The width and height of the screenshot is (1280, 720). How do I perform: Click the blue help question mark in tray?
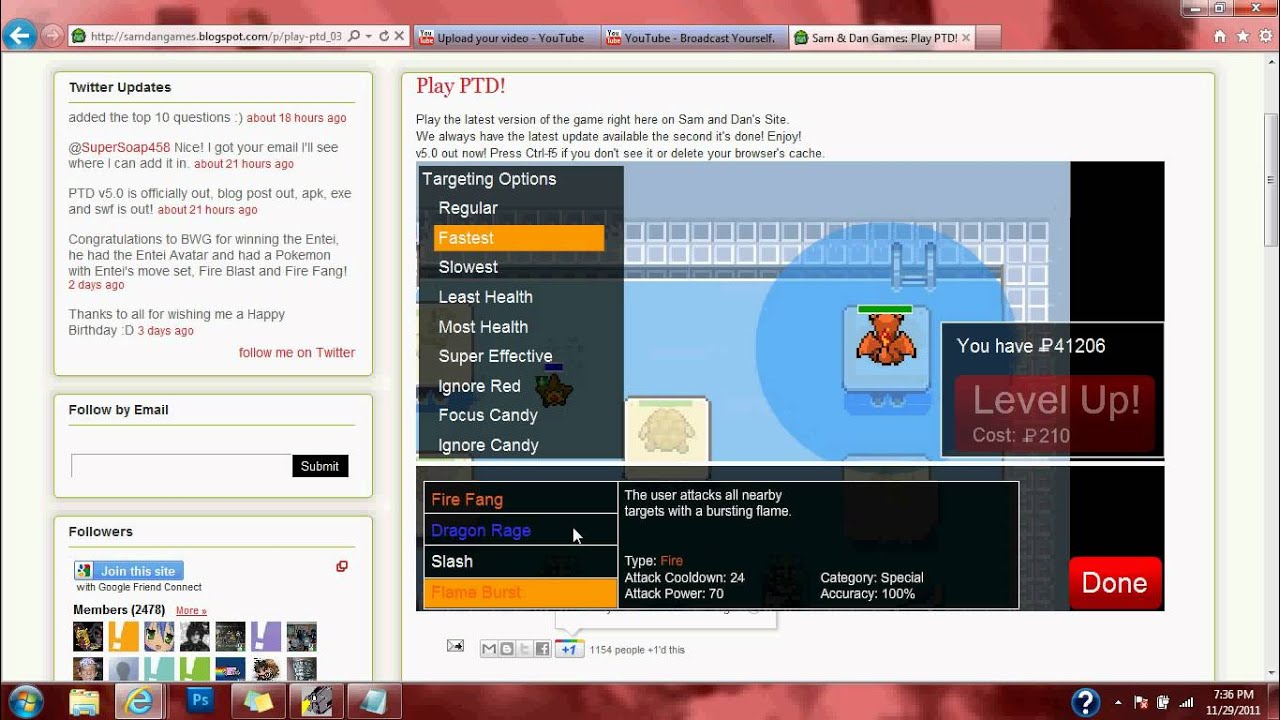pyautogui.click(x=1086, y=700)
